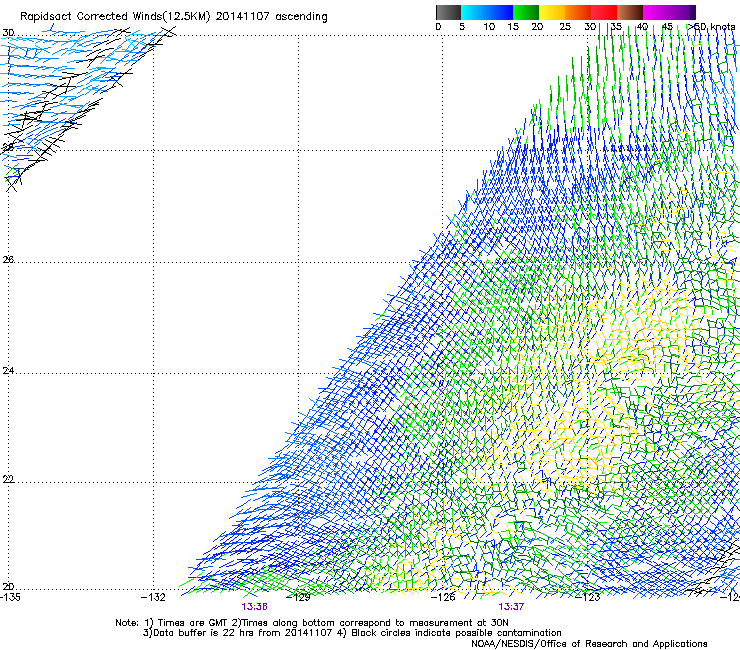The height and width of the screenshot is (650, 740).
Task: Click the orange 25-30 knots legend color
Action: pos(578,12)
